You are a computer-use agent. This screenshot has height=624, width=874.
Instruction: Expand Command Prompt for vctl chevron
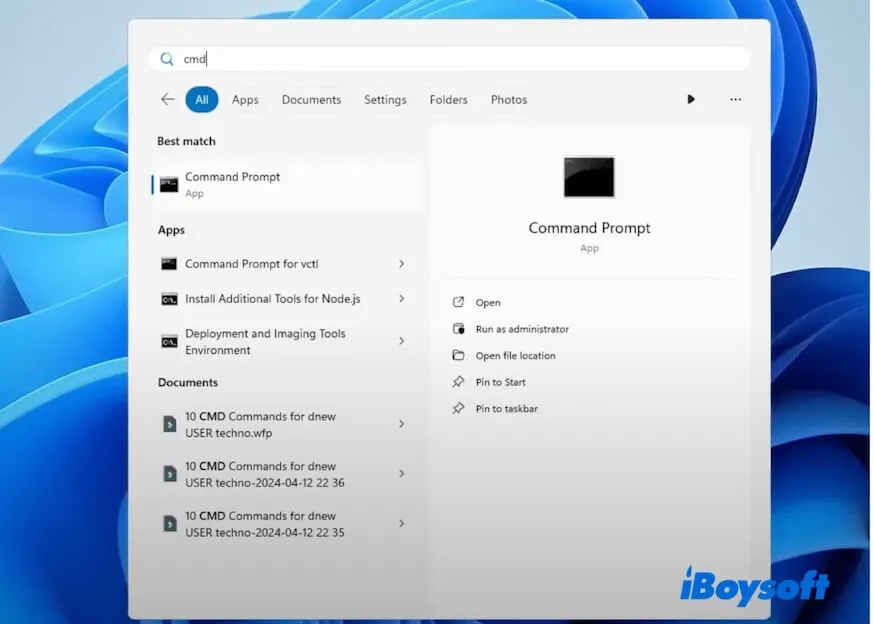point(401,264)
